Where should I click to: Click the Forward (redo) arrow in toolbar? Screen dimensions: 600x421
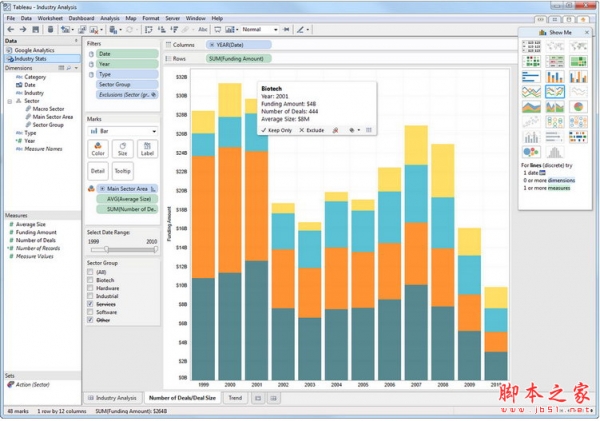click(x=23, y=29)
